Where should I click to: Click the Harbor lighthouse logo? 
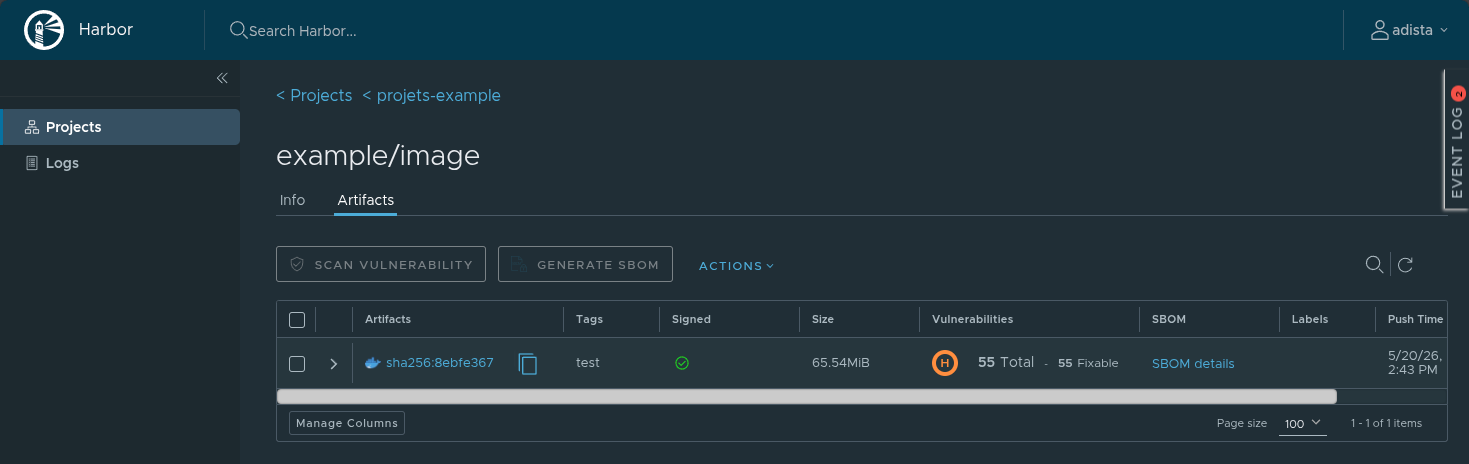pos(43,30)
